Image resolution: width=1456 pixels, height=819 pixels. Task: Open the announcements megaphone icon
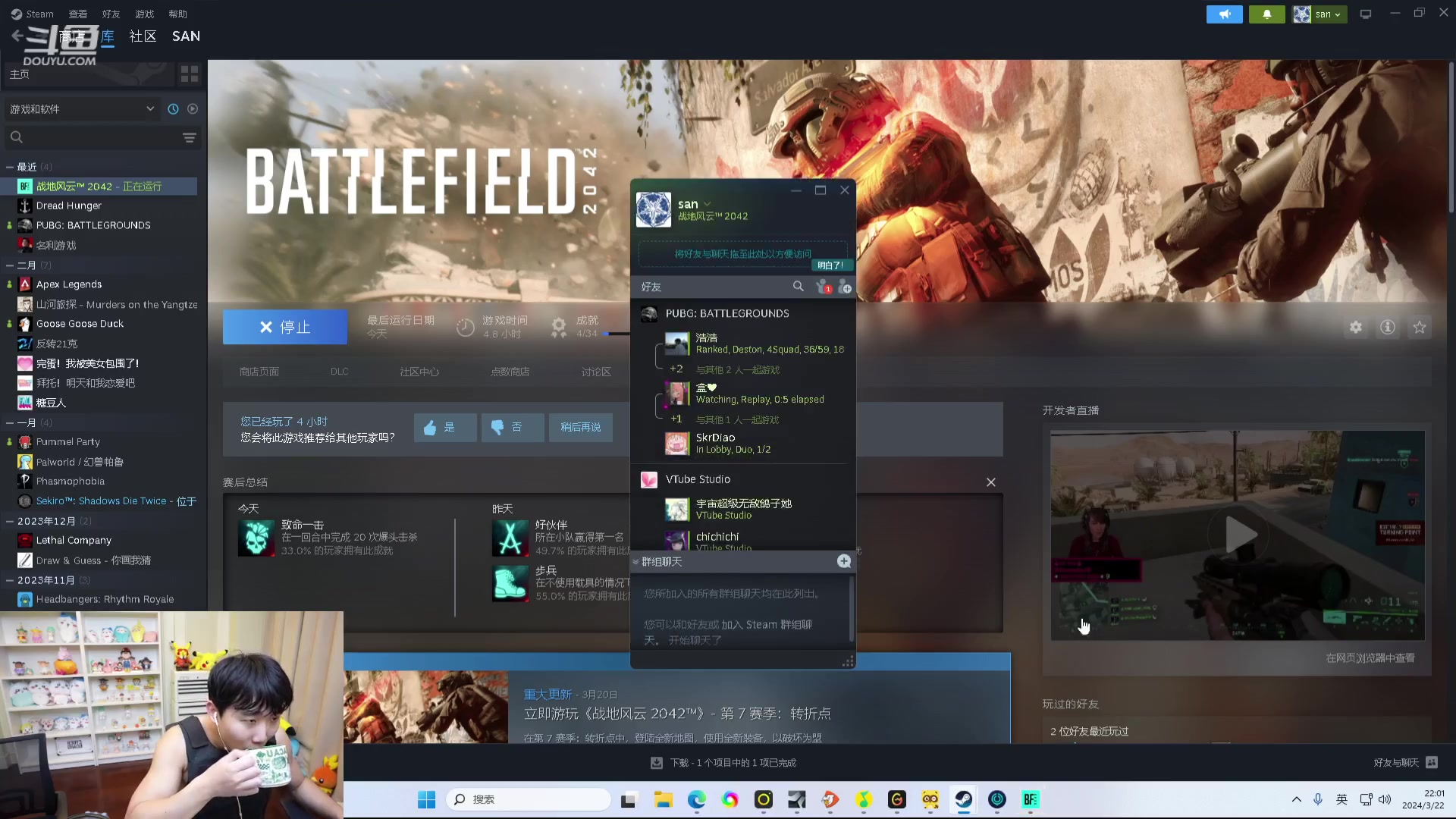click(1224, 14)
